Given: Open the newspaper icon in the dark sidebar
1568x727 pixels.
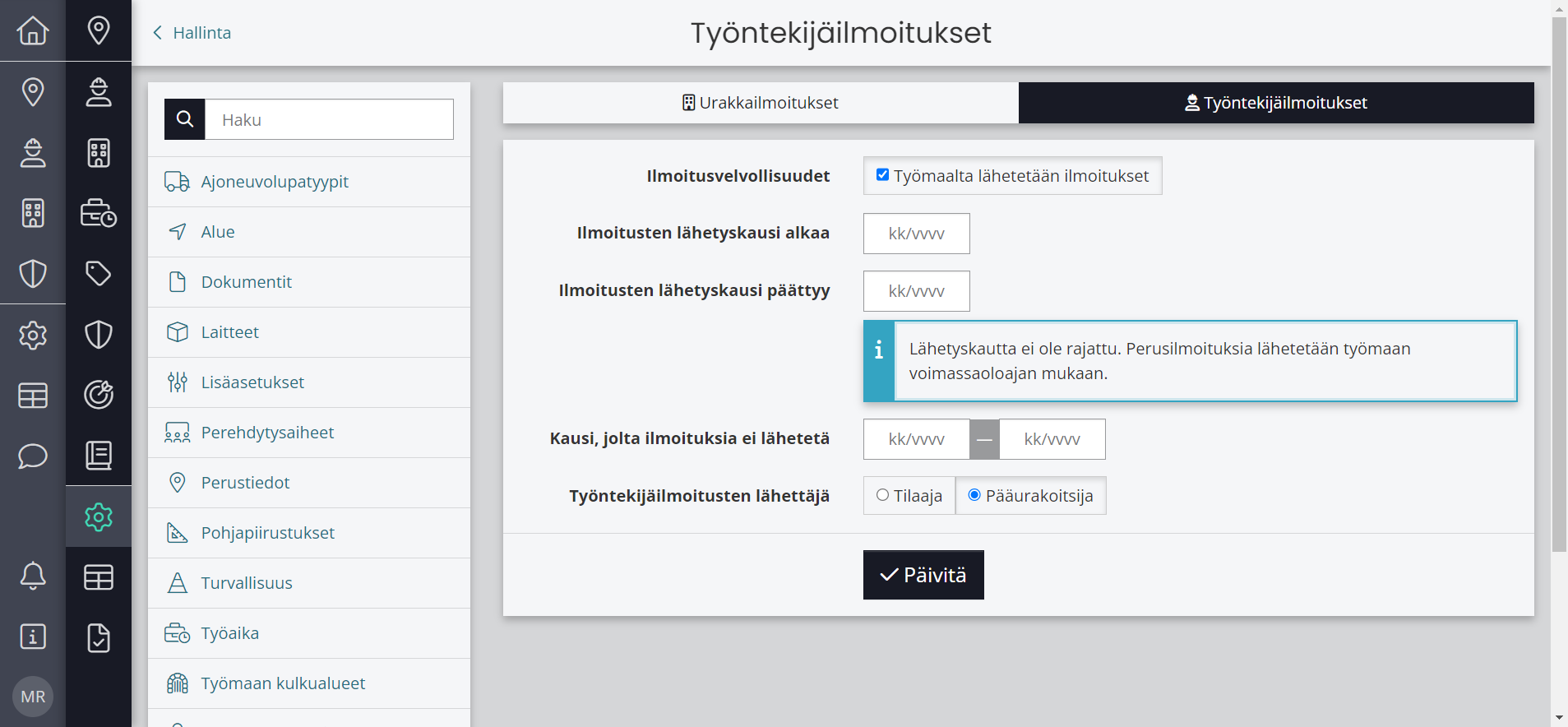Looking at the screenshot, I should coord(99,455).
